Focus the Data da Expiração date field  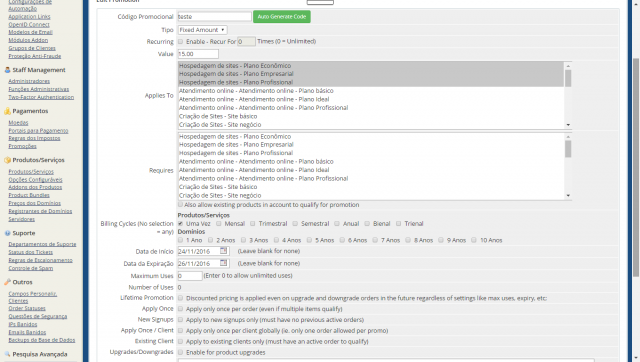pyautogui.click(x=198, y=263)
